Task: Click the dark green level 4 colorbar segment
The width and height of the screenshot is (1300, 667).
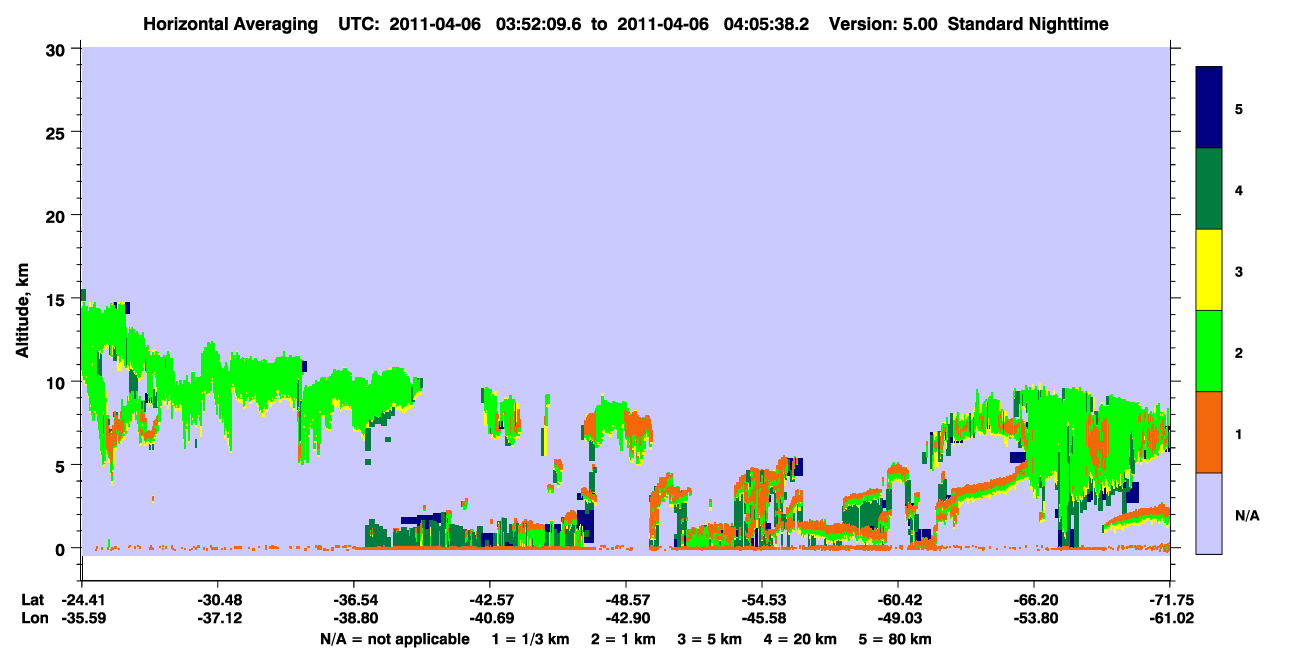Action: (x=1209, y=189)
